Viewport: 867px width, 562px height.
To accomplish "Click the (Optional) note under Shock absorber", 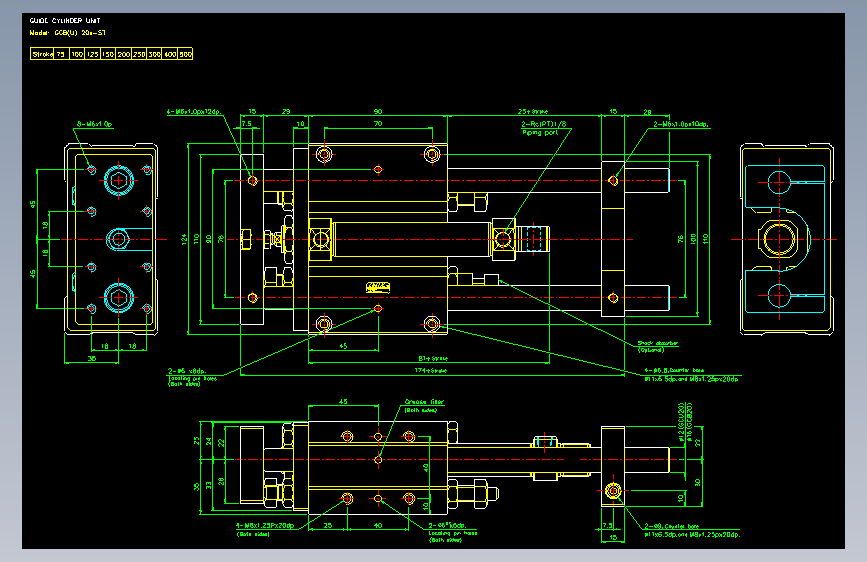I will tap(651, 350).
